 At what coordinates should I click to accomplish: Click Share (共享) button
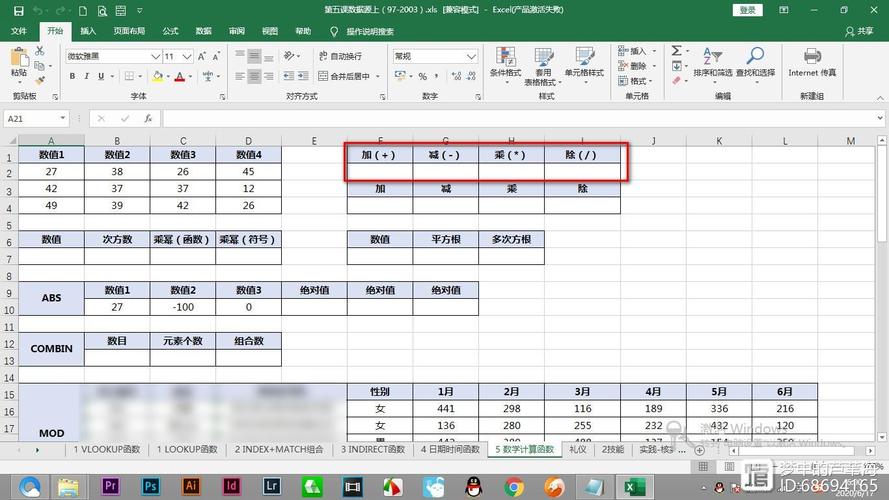click(860, 31)
